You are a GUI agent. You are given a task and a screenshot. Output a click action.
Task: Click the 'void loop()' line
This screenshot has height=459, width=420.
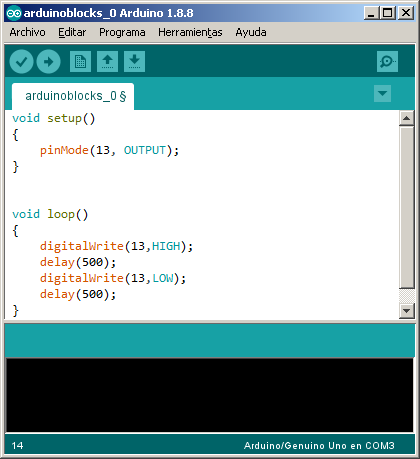pos(50,214)
